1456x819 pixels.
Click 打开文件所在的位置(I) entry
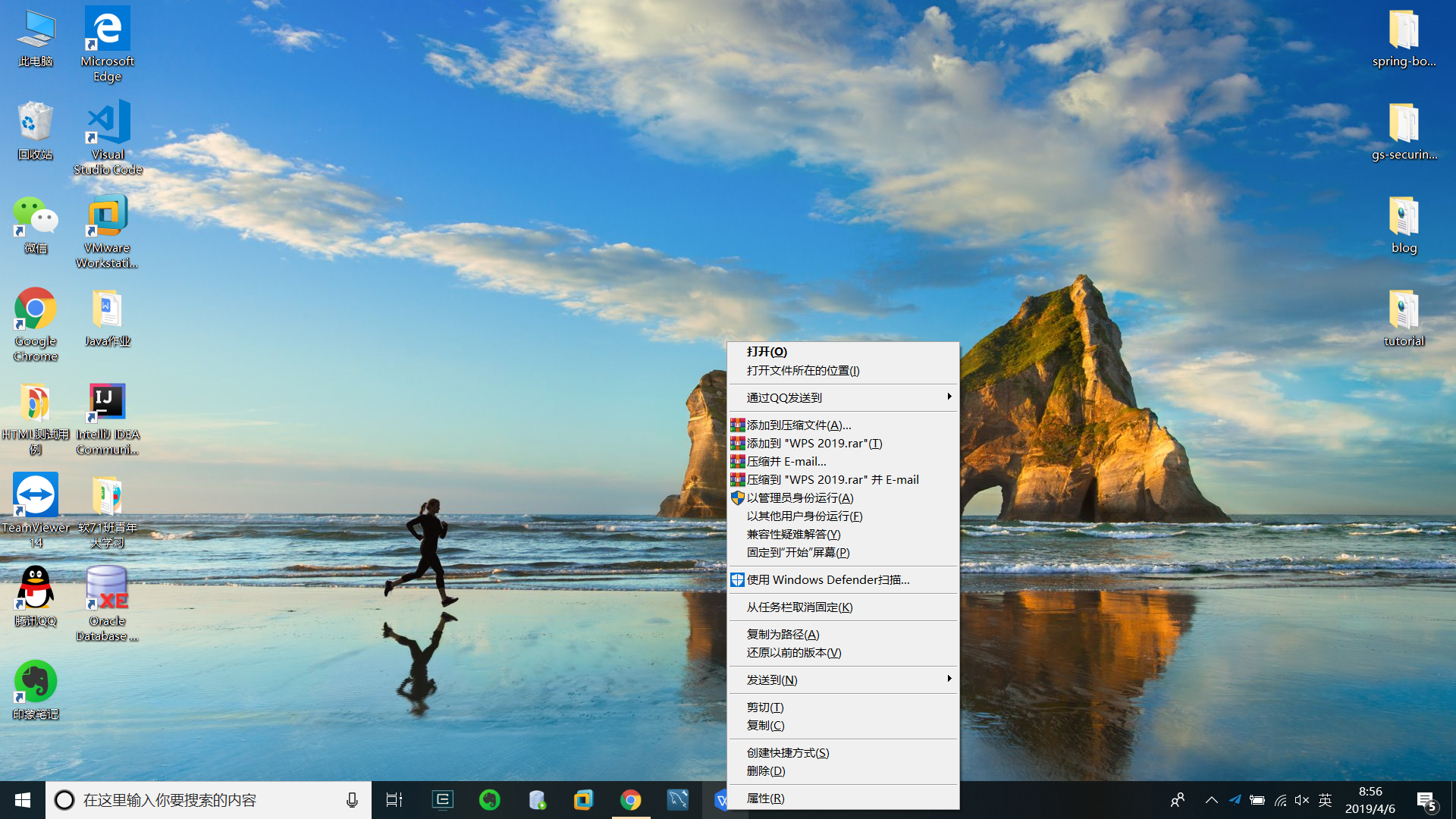point(803,370)
